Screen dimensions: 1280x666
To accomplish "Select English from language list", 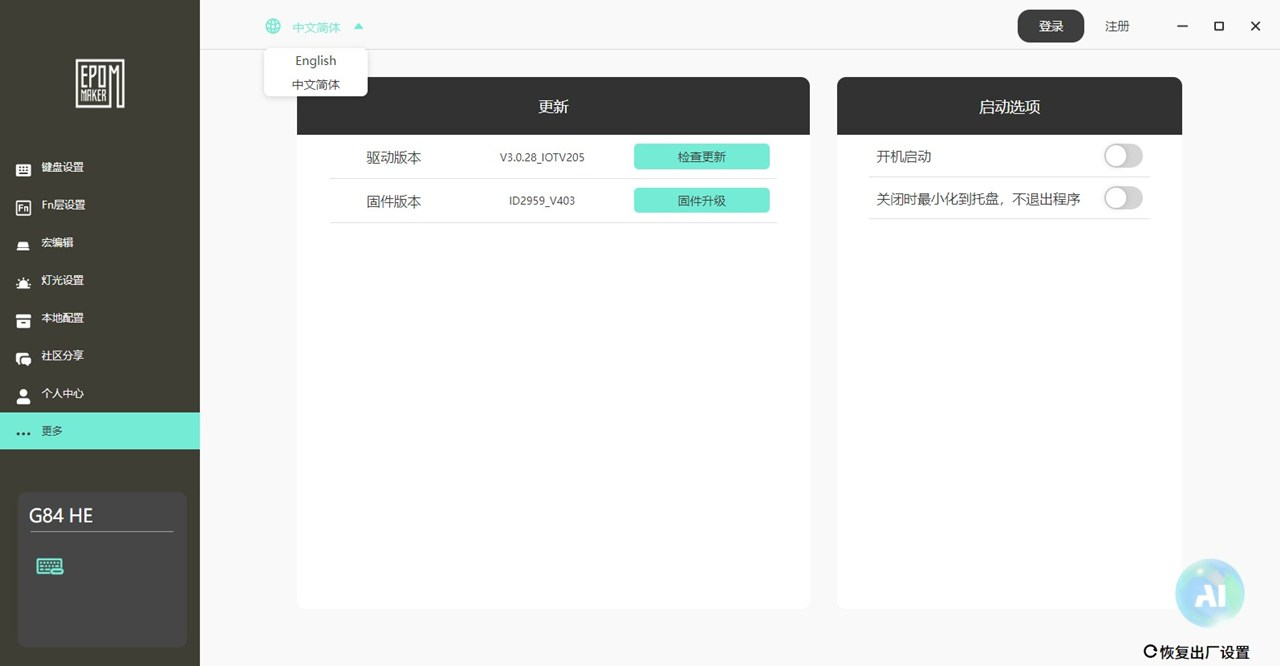I will [315, 61].
